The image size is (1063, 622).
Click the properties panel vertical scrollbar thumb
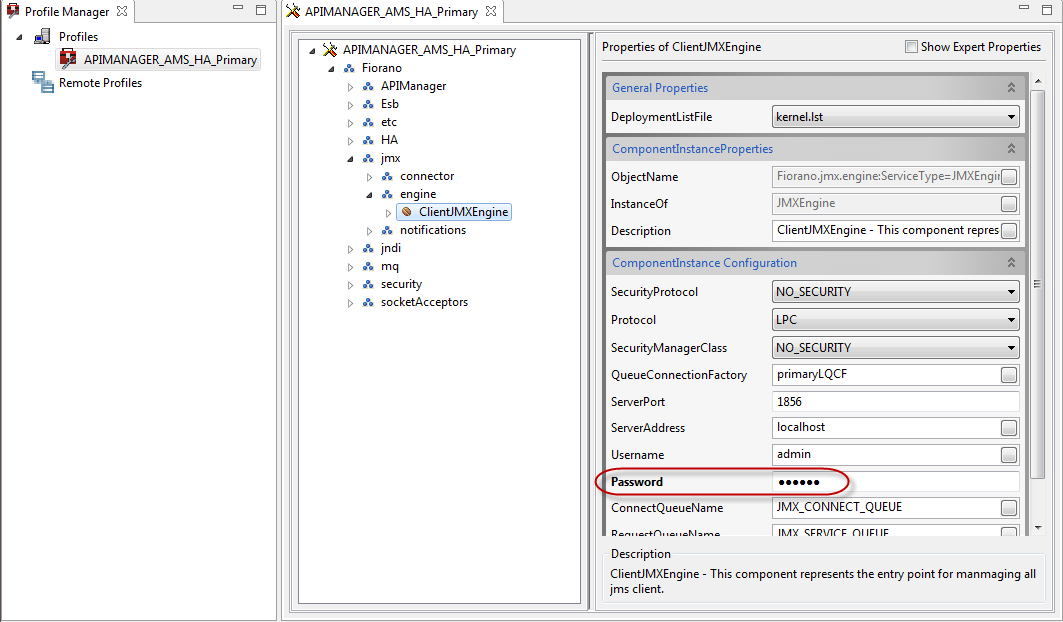pos(1038,284)
